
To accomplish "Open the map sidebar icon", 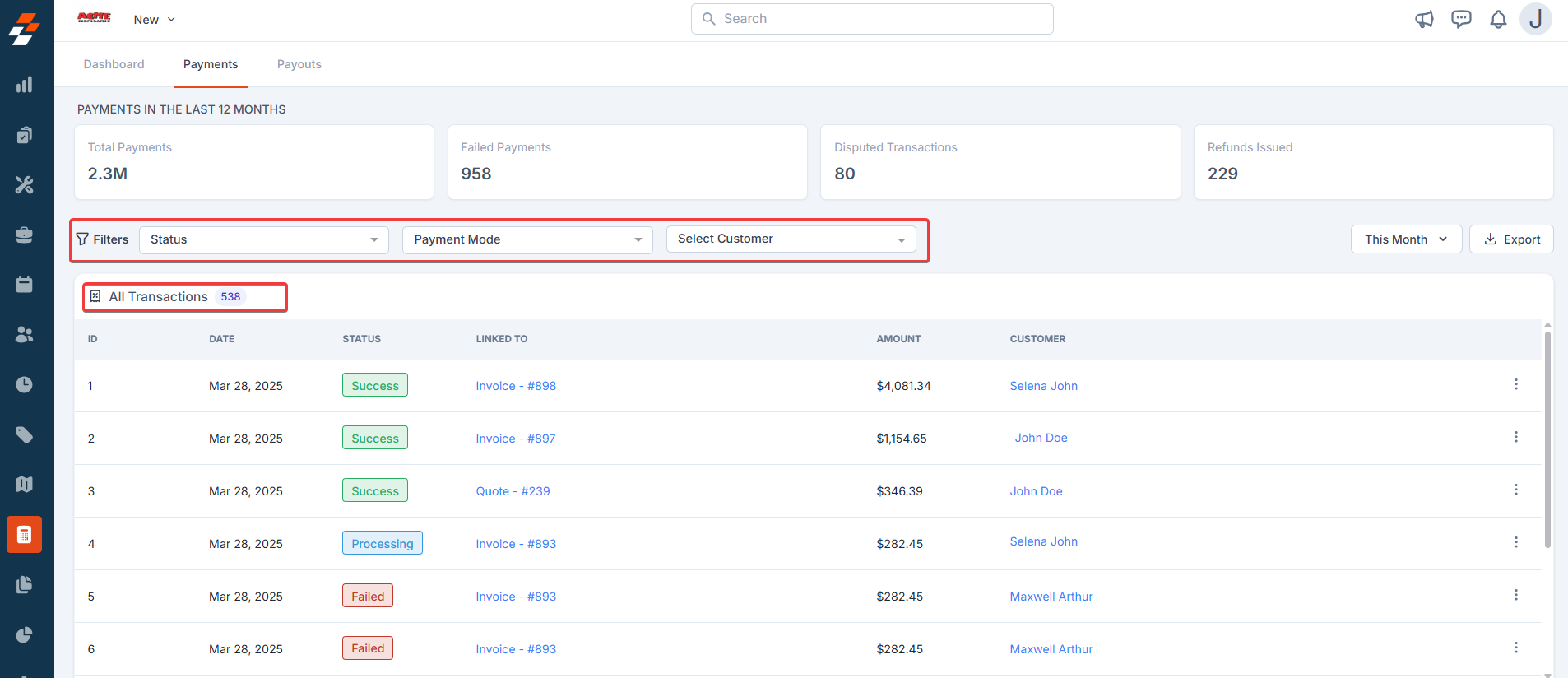I will 25,484.
